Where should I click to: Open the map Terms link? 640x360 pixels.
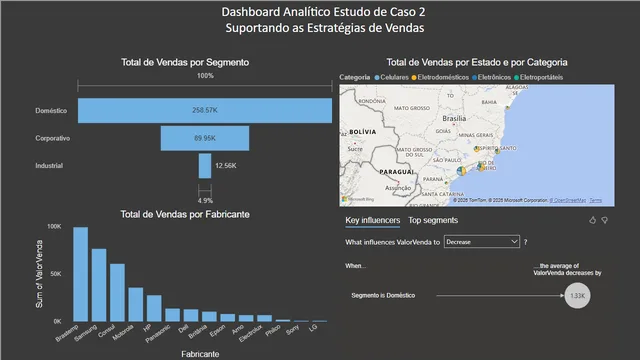point(596,200)
